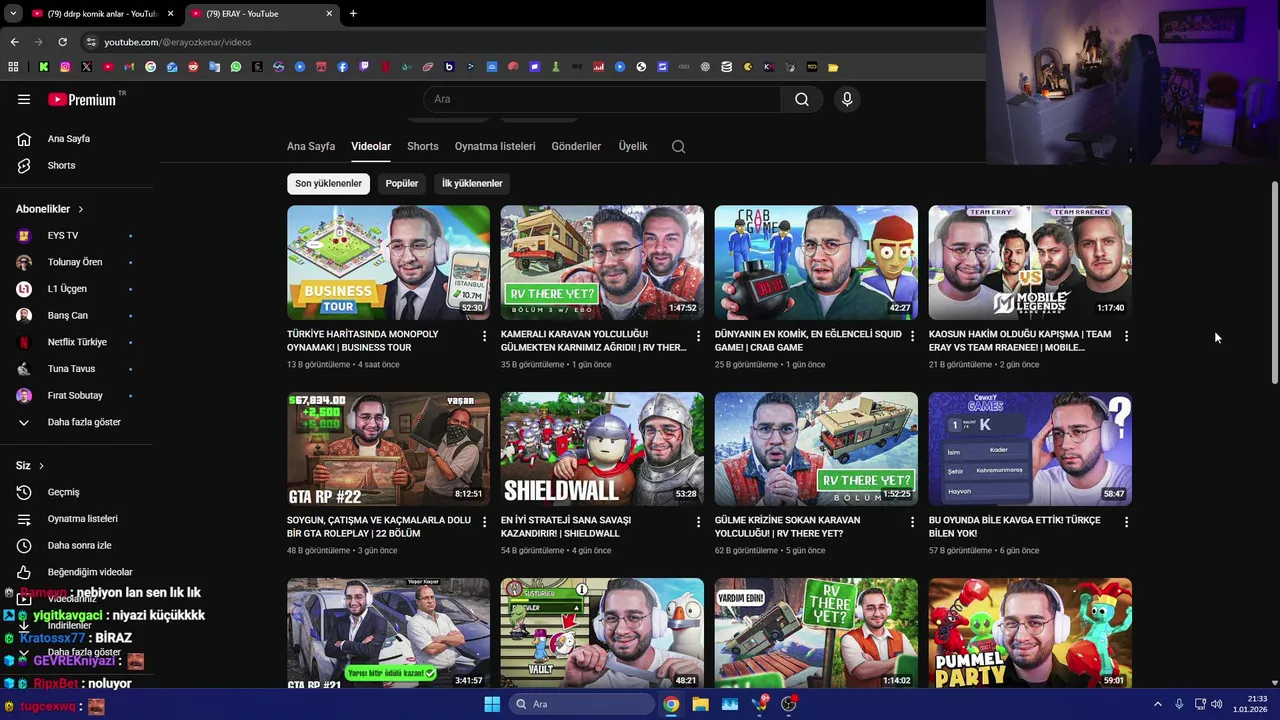
Task: Open options for Gülme krizine sokan video
Action: click(912, 522)
